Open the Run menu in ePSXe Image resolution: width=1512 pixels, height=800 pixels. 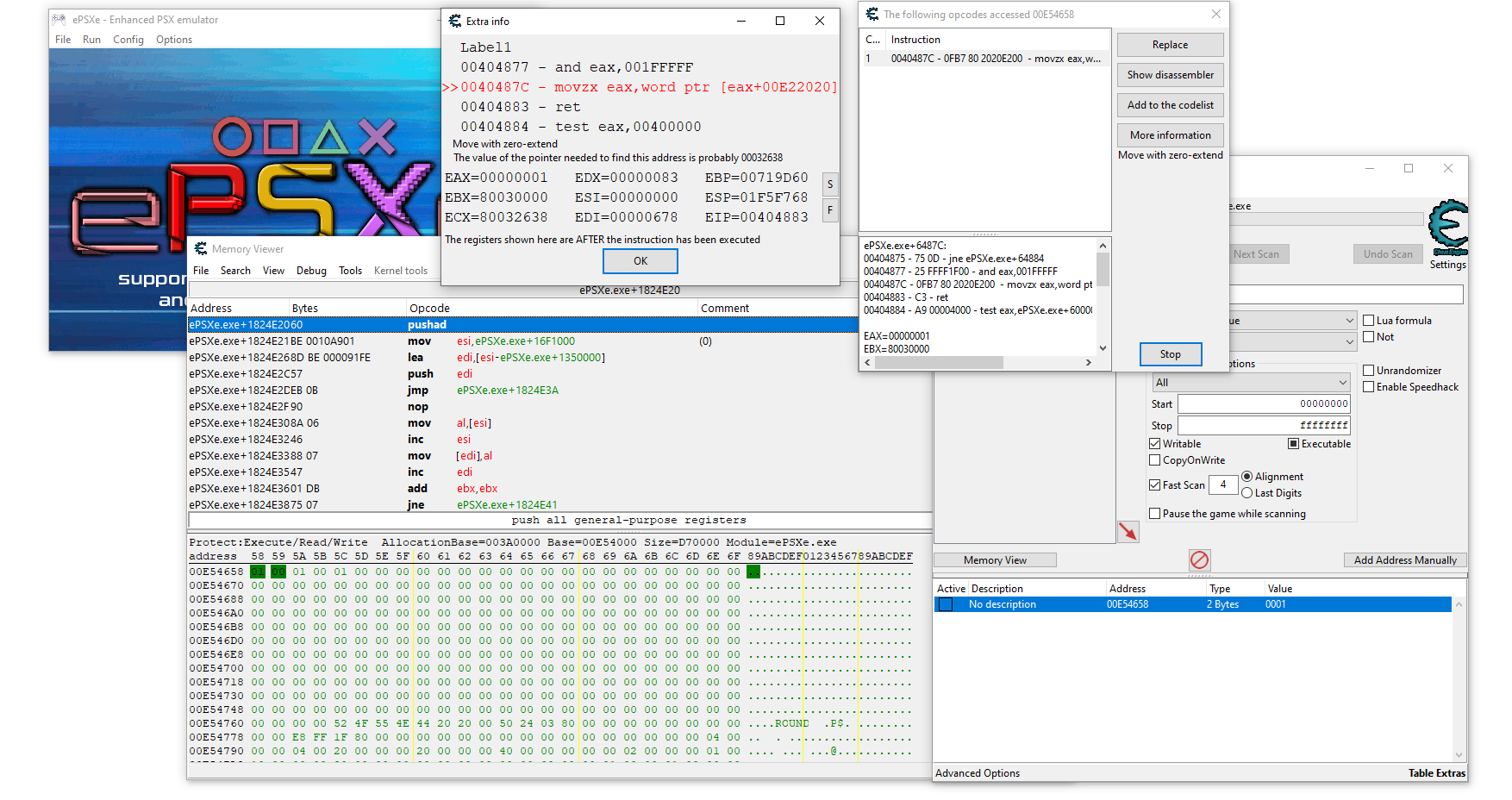(x=91, y=39)
